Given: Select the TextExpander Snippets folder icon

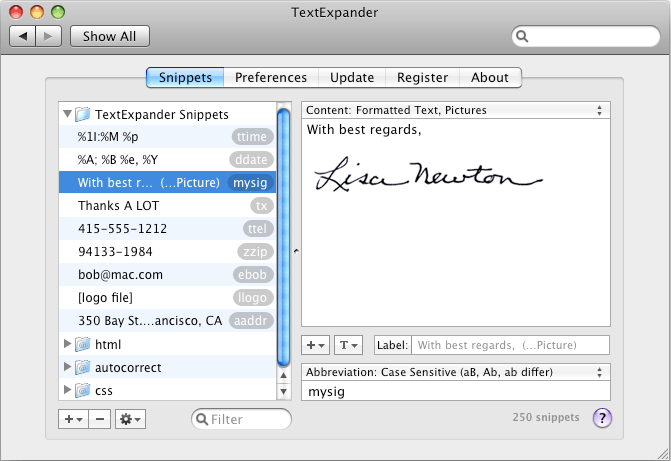Looking at the screenshot, I should coord(83,114).
